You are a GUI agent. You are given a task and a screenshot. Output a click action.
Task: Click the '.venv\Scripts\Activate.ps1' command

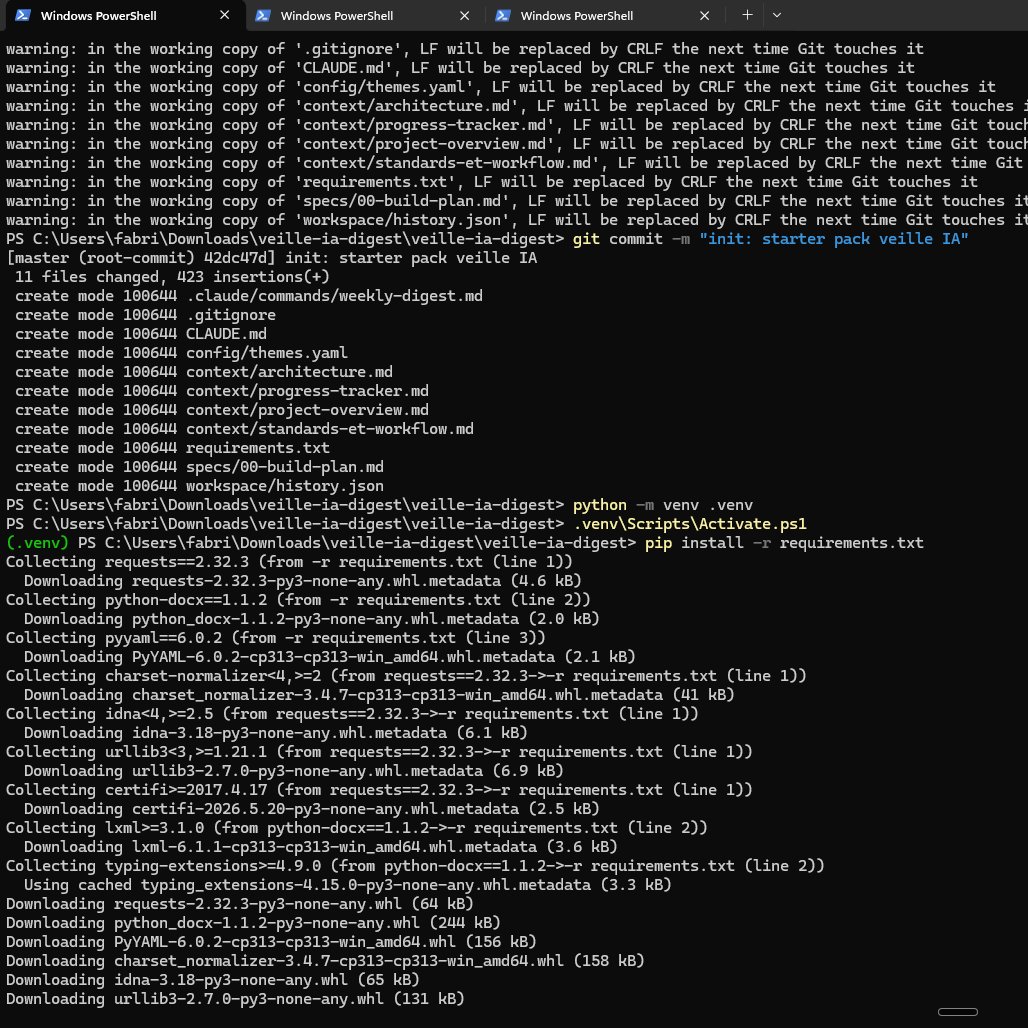(690, 524)
